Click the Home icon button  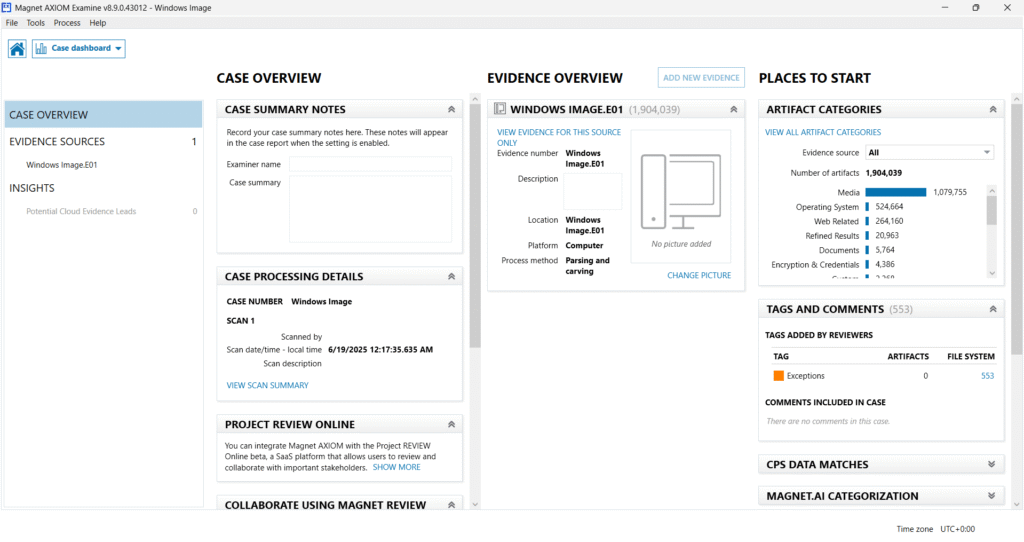click(x=17, y=48)
